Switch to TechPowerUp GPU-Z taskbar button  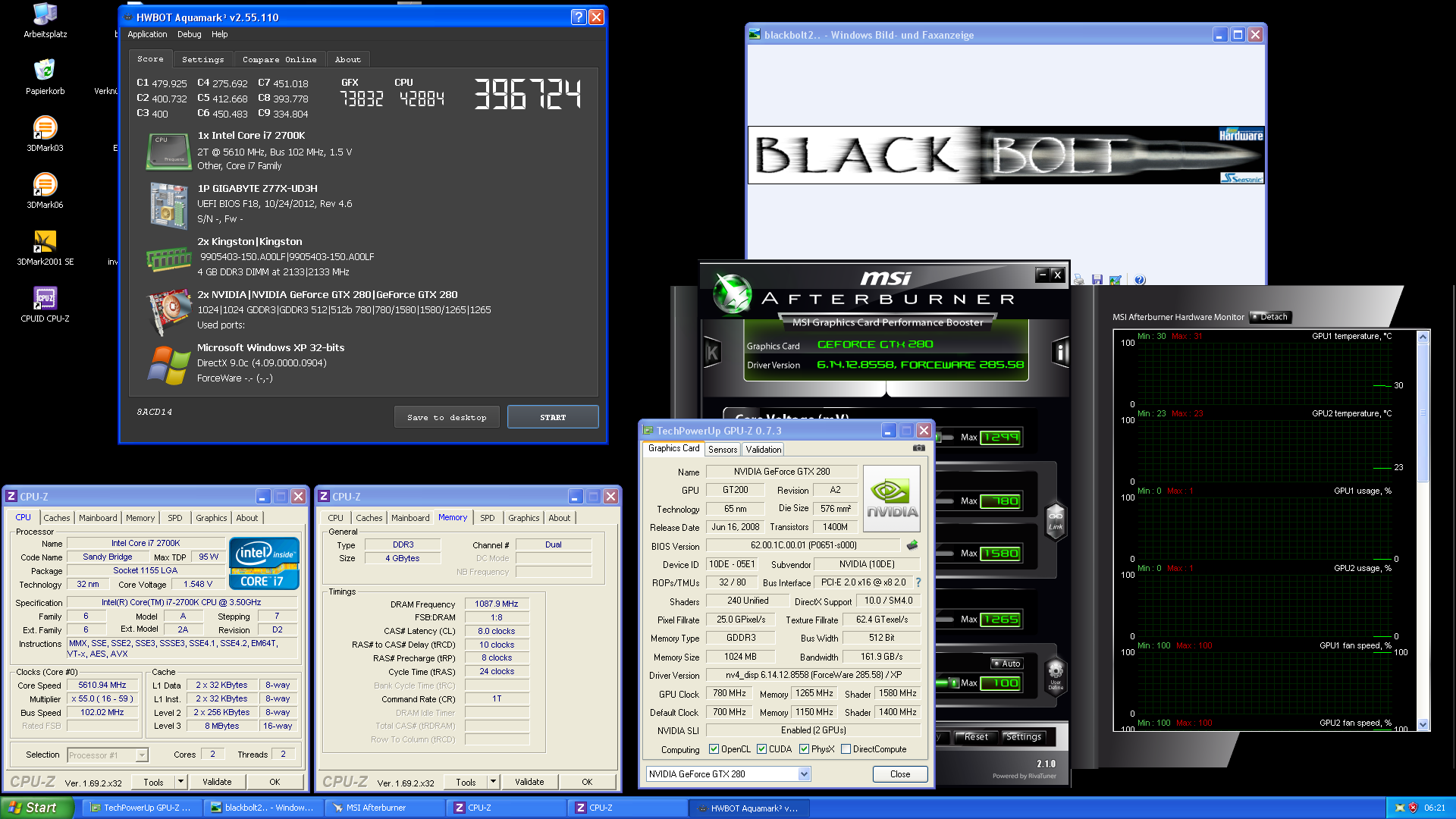point(142,808)
